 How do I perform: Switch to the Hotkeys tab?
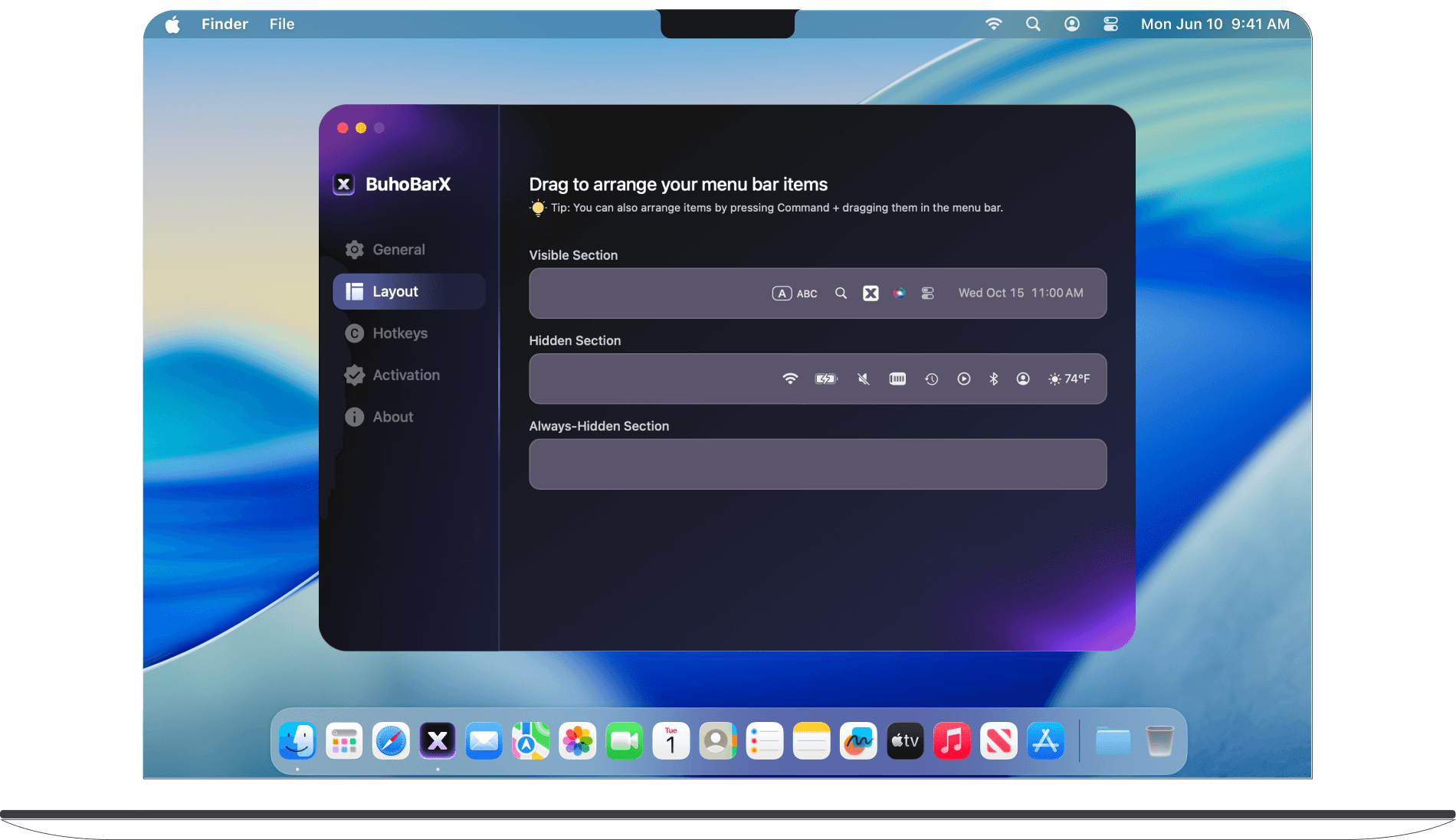[399, 333]
